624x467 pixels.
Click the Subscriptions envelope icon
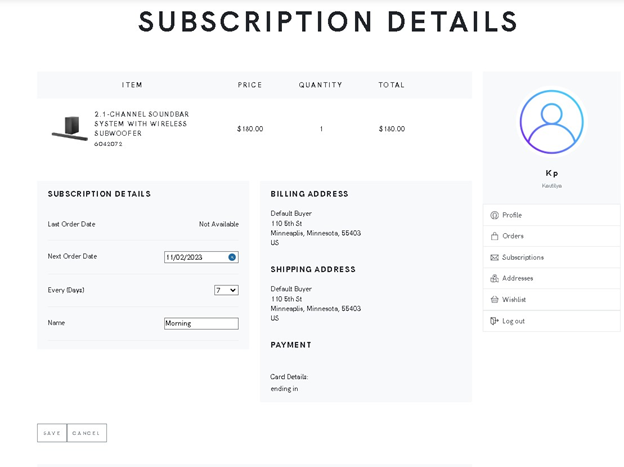pos(494,258)
